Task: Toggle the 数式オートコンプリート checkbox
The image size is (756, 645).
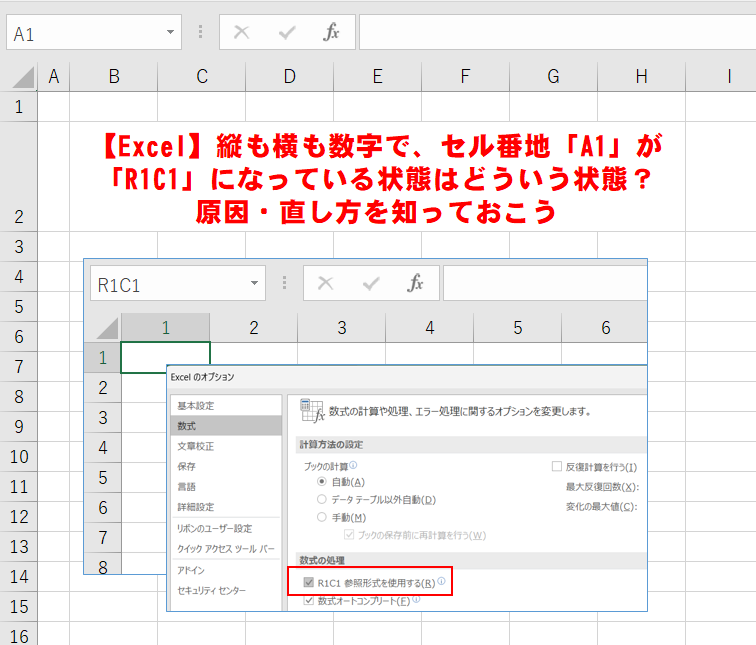Action: pos(309,601)
